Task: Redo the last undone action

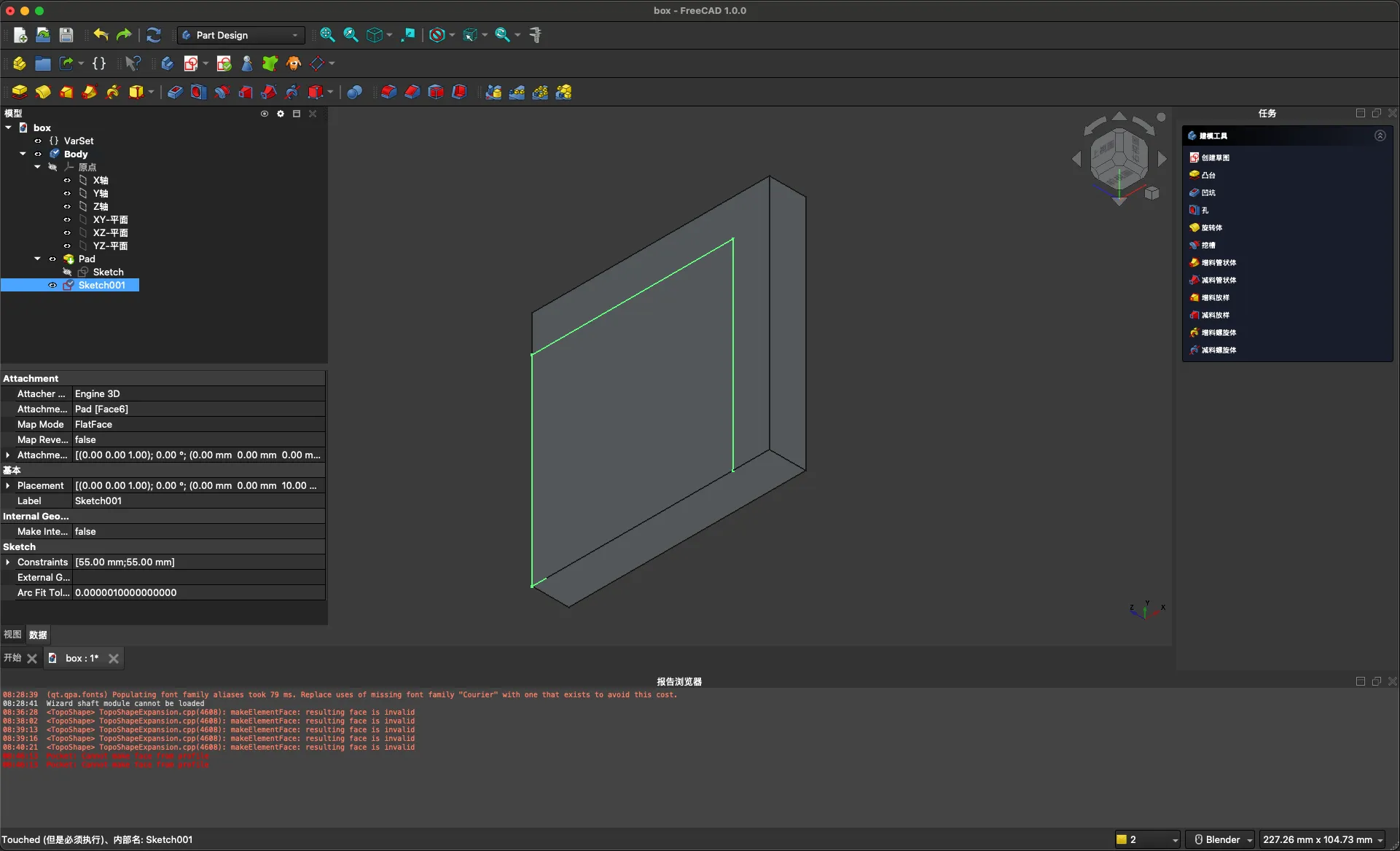Action: pos(124,35)
